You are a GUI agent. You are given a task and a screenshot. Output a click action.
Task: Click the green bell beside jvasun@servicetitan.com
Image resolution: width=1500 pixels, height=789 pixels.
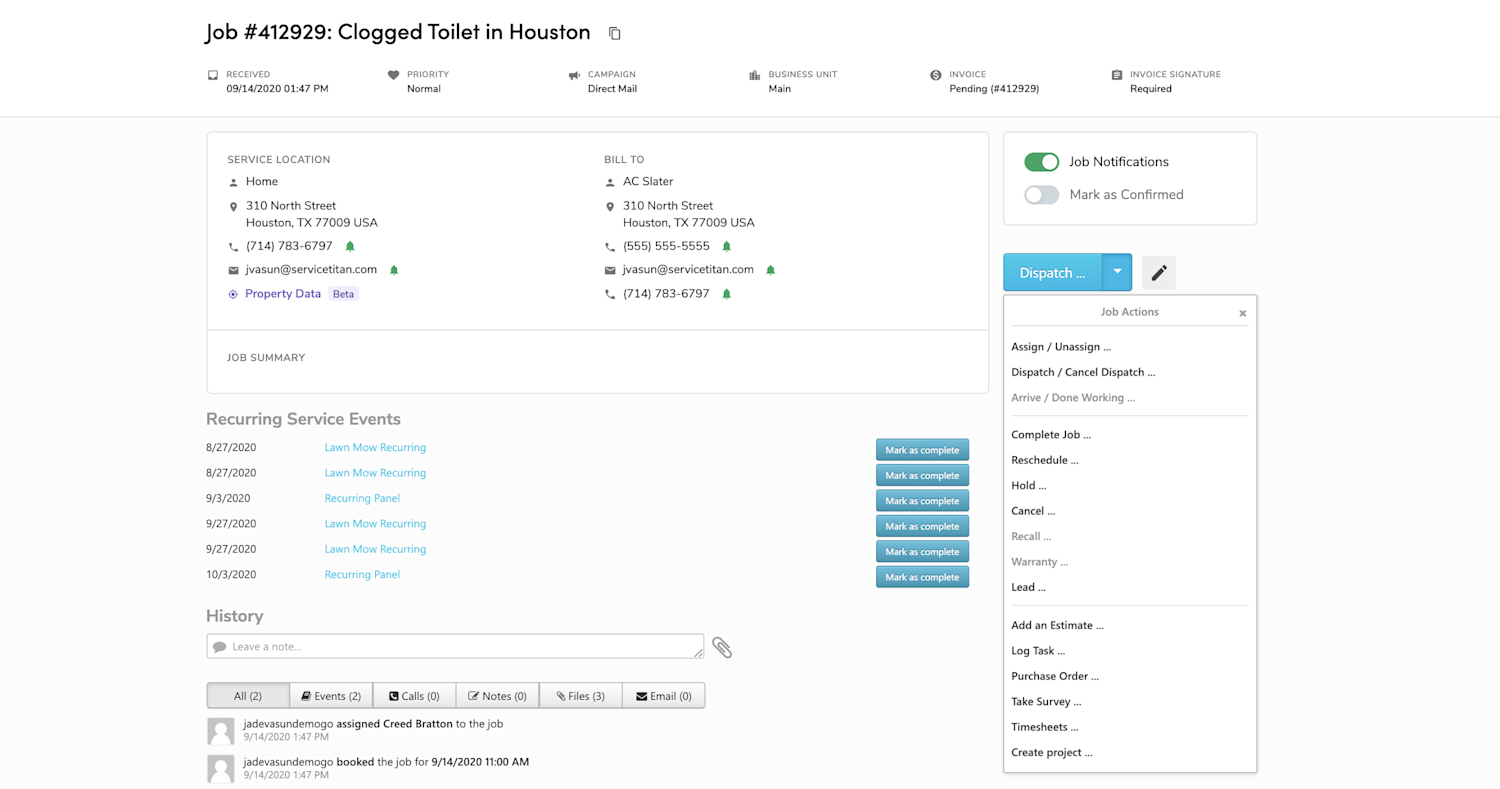(x=393, y=269)
